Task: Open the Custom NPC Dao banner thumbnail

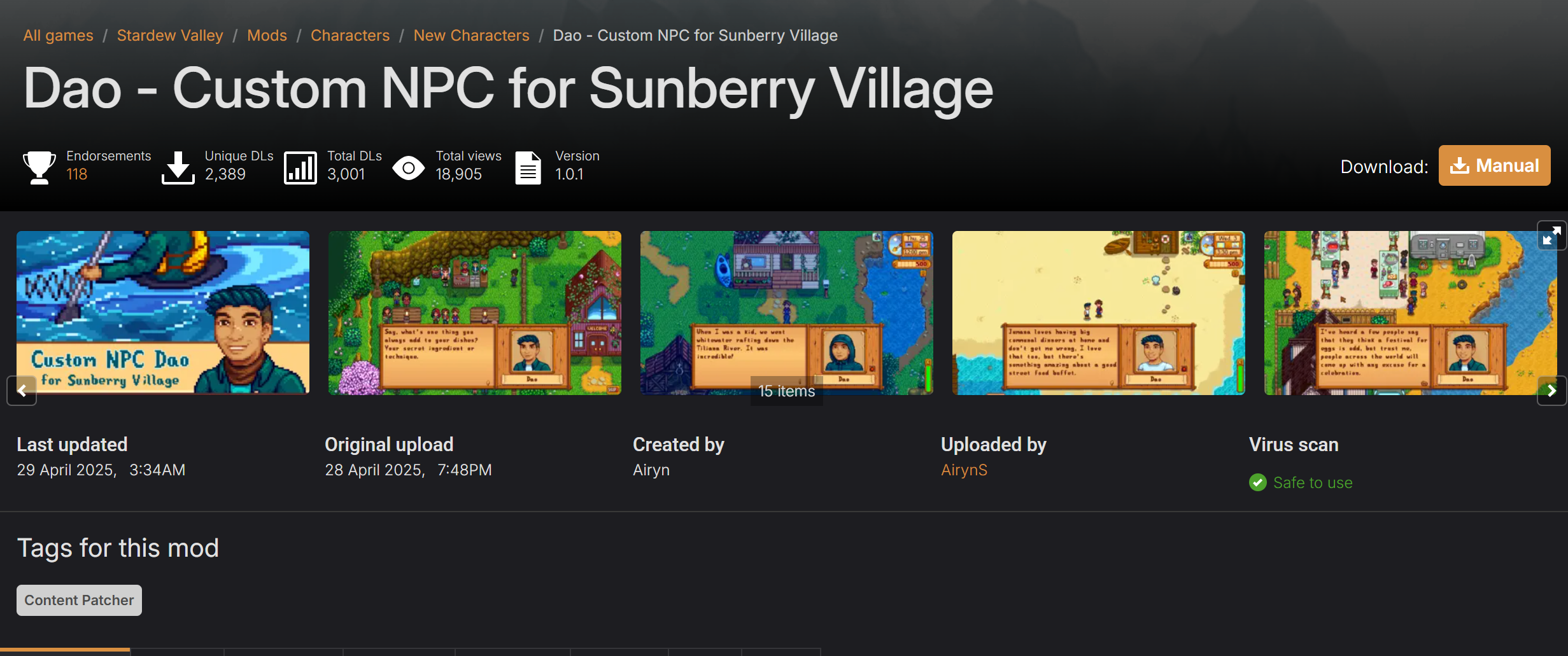Action: tap(163, 312)
